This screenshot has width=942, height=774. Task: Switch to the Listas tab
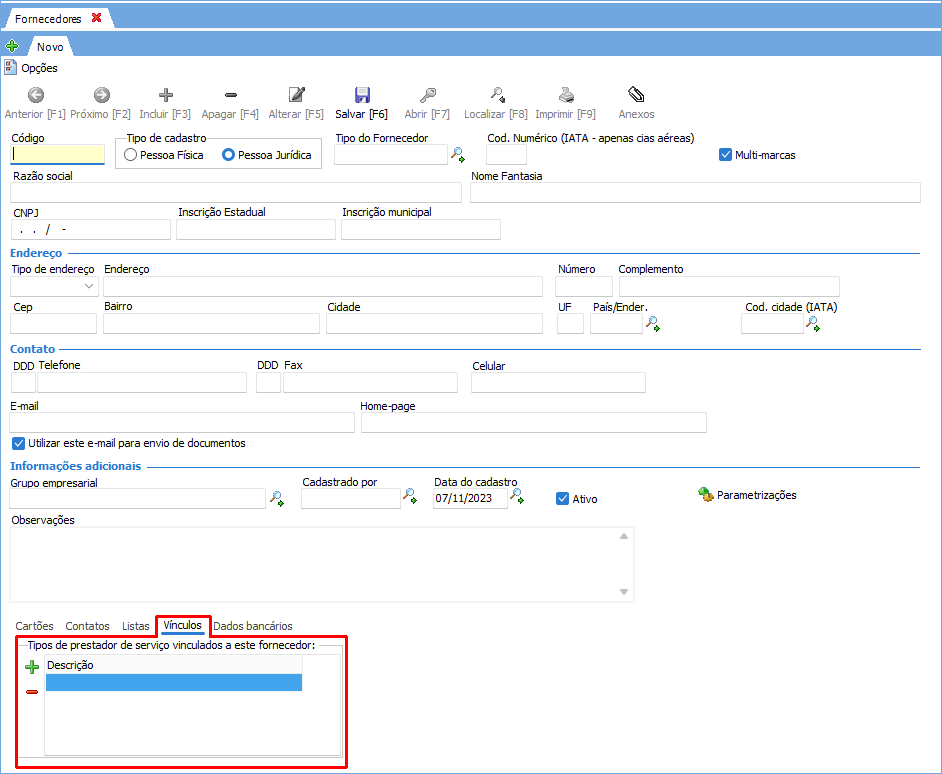point(136,626)
